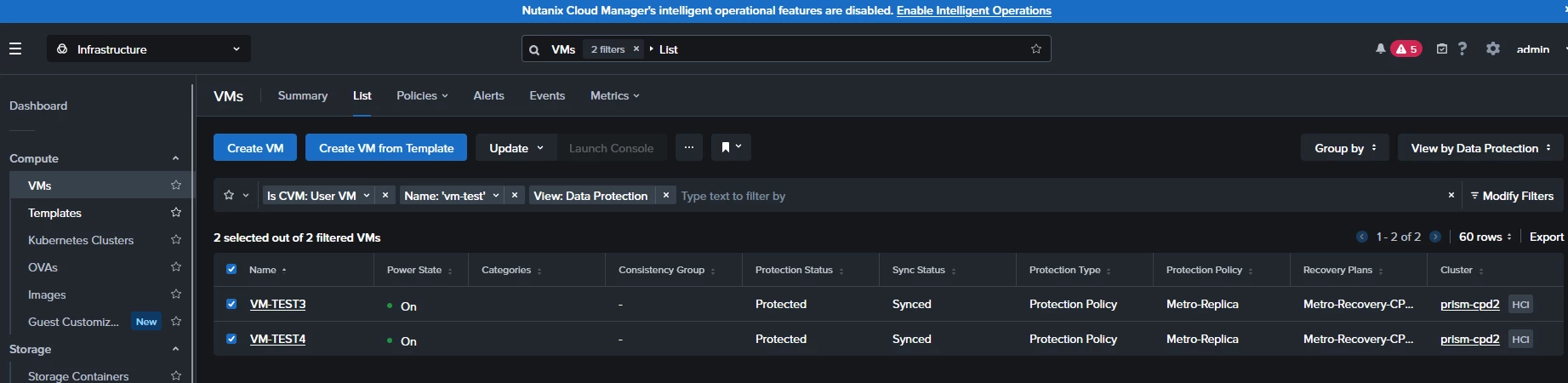Favorite Images with its star icon
This screenshot has width=1568, height=383.
click(176, 294)
